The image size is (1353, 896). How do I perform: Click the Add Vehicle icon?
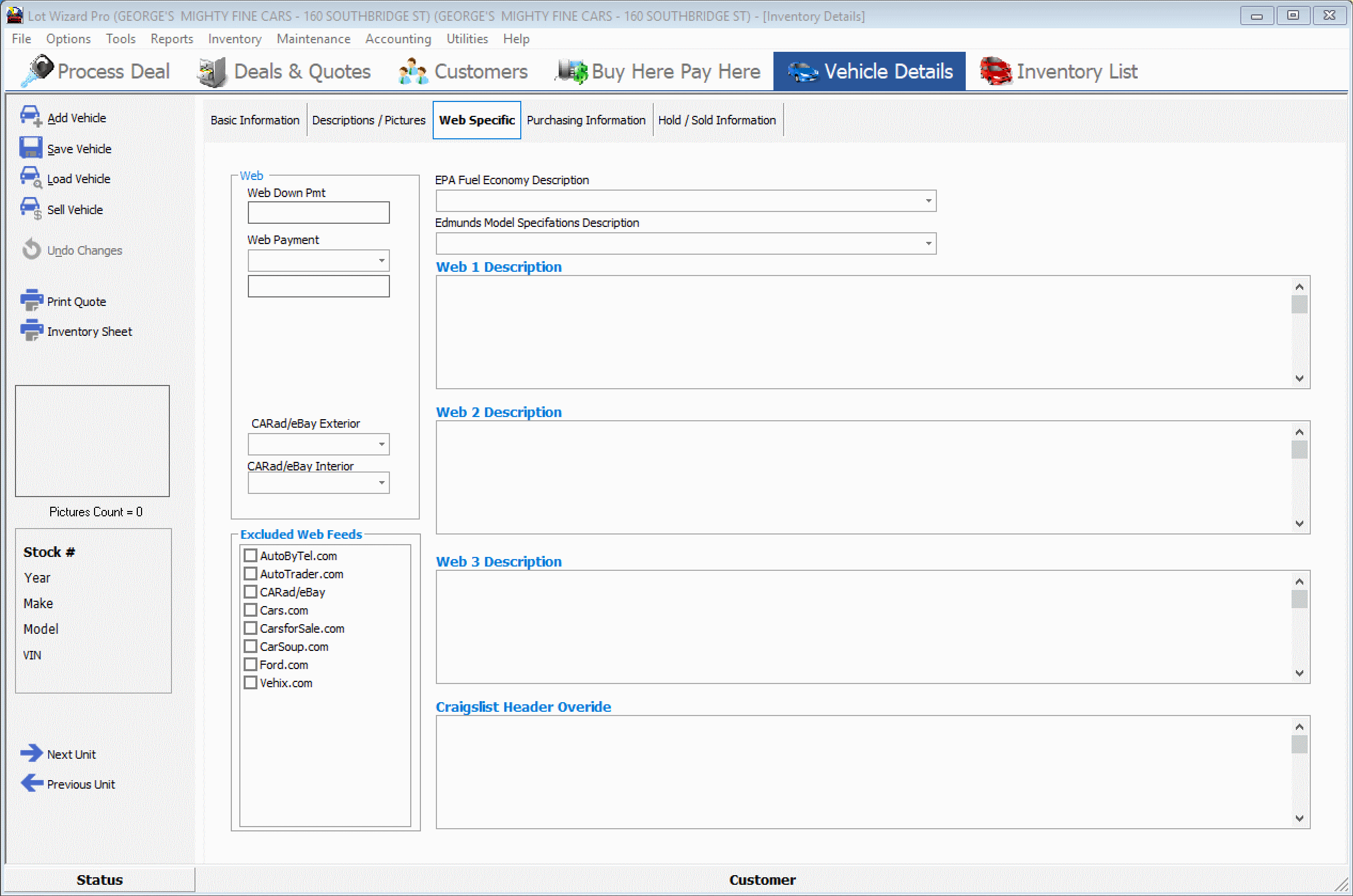[x=31, y=115]
